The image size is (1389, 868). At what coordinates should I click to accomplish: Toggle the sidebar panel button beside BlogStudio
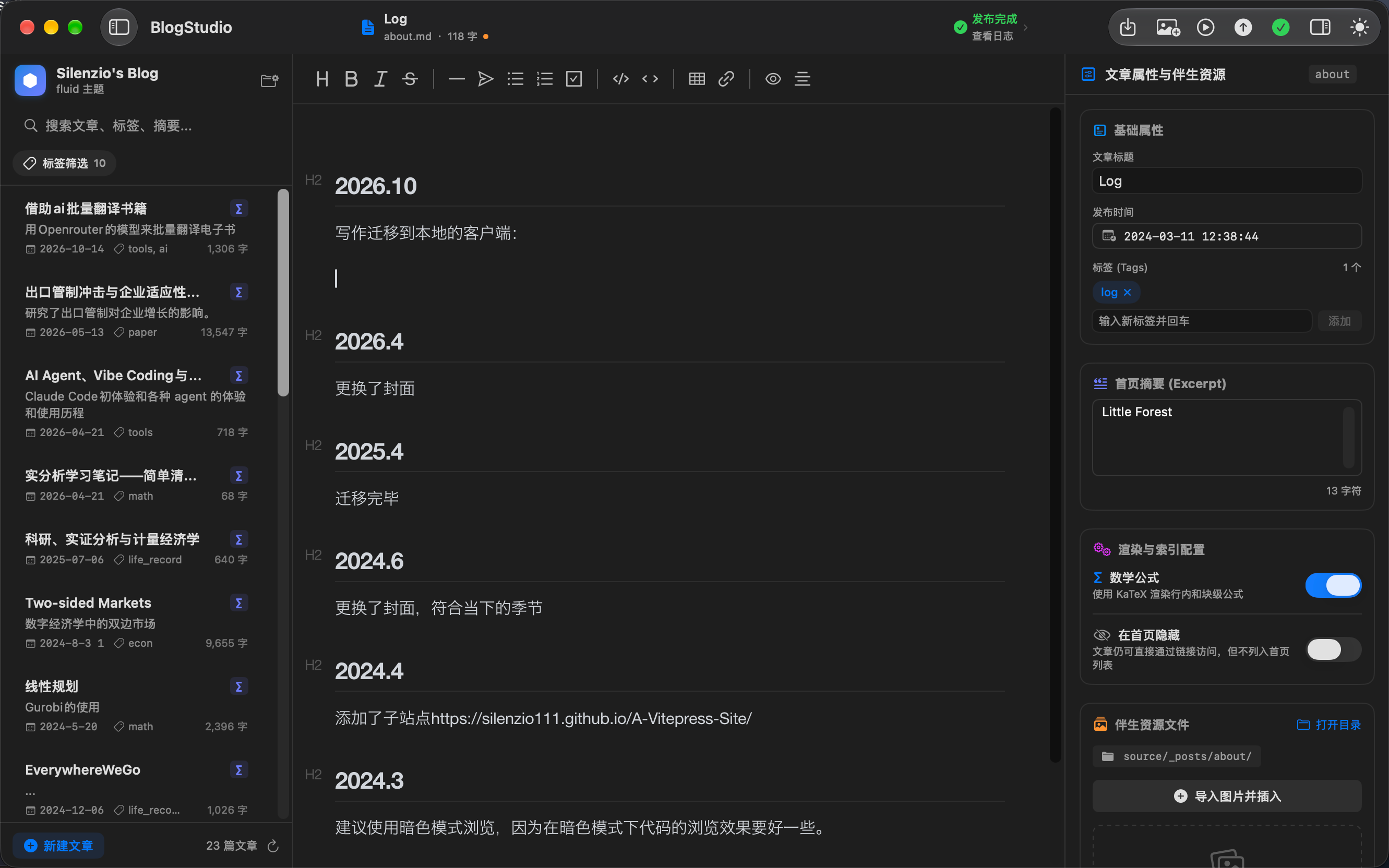(119, 27)
